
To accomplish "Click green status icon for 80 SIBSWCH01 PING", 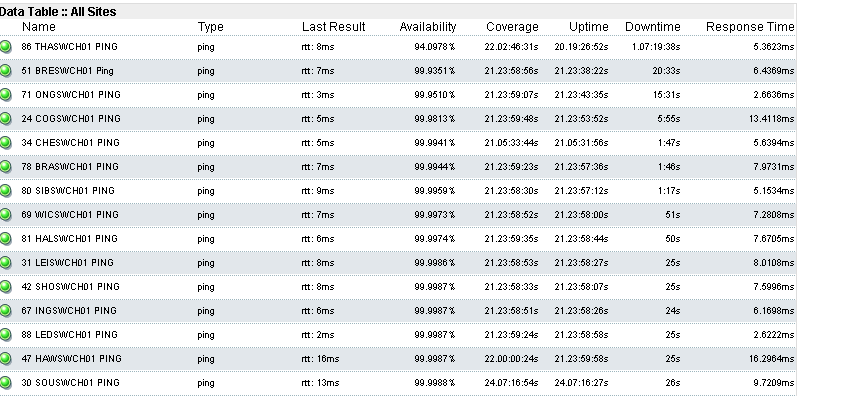I will click(x=5, y=191).
